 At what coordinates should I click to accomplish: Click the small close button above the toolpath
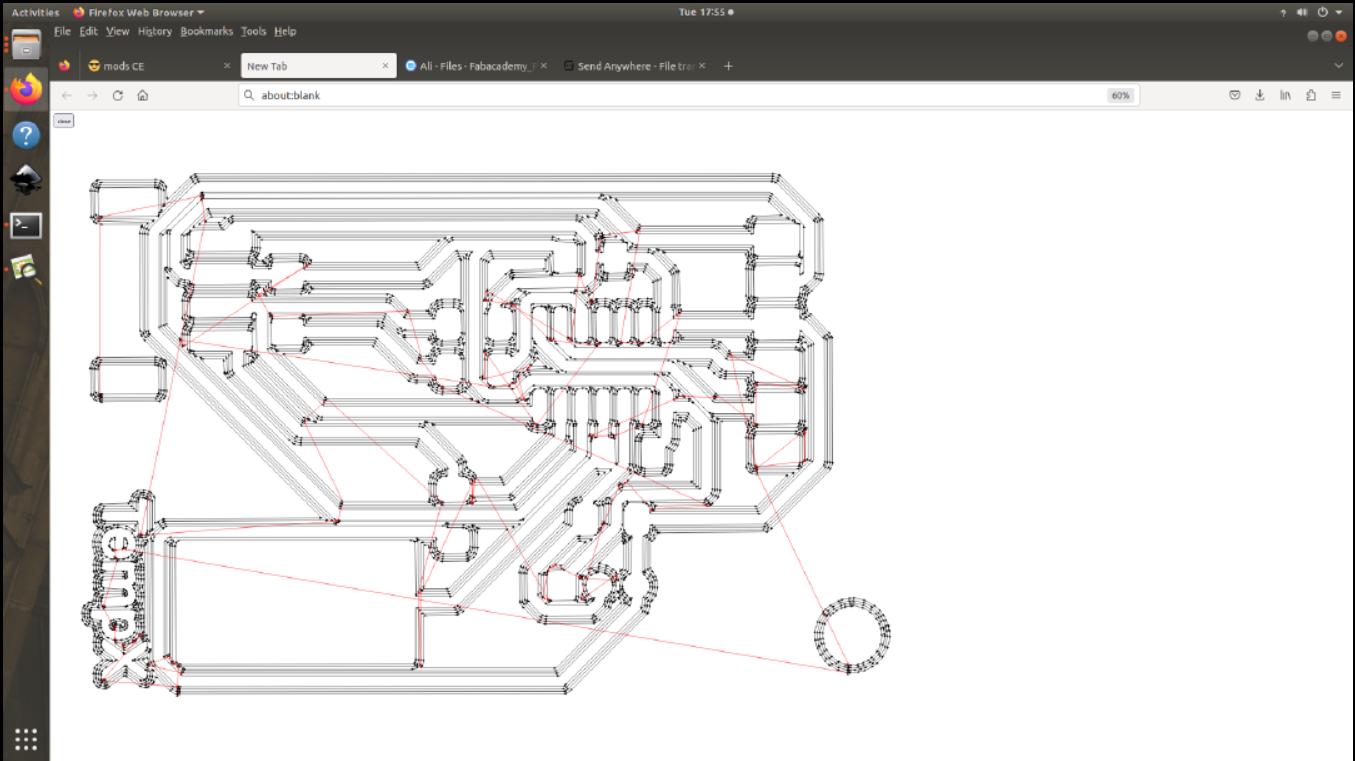(64, 121)
